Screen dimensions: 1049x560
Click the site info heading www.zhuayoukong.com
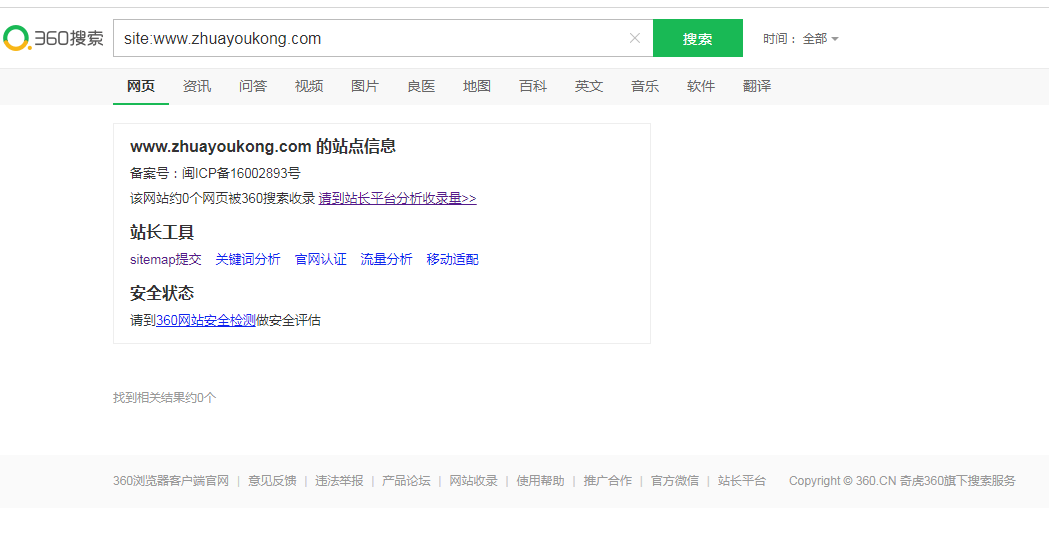(x=263, y=147)
